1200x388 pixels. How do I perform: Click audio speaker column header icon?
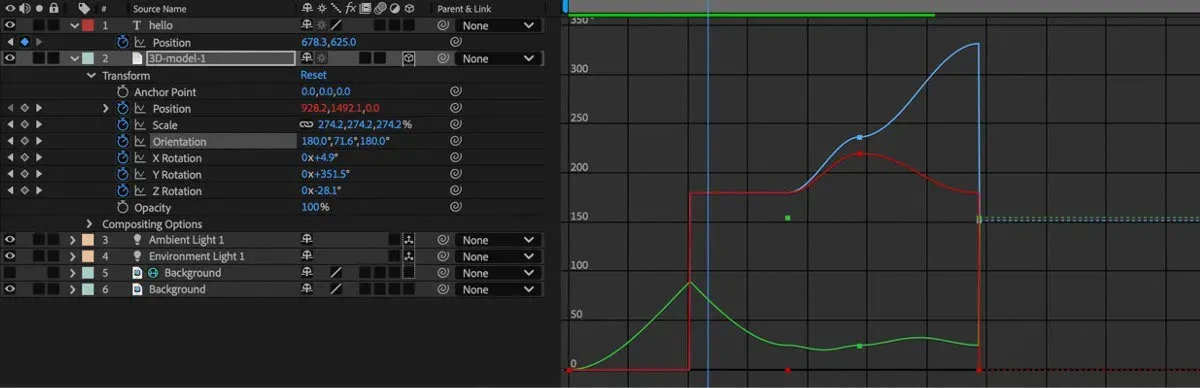point(24,8)
